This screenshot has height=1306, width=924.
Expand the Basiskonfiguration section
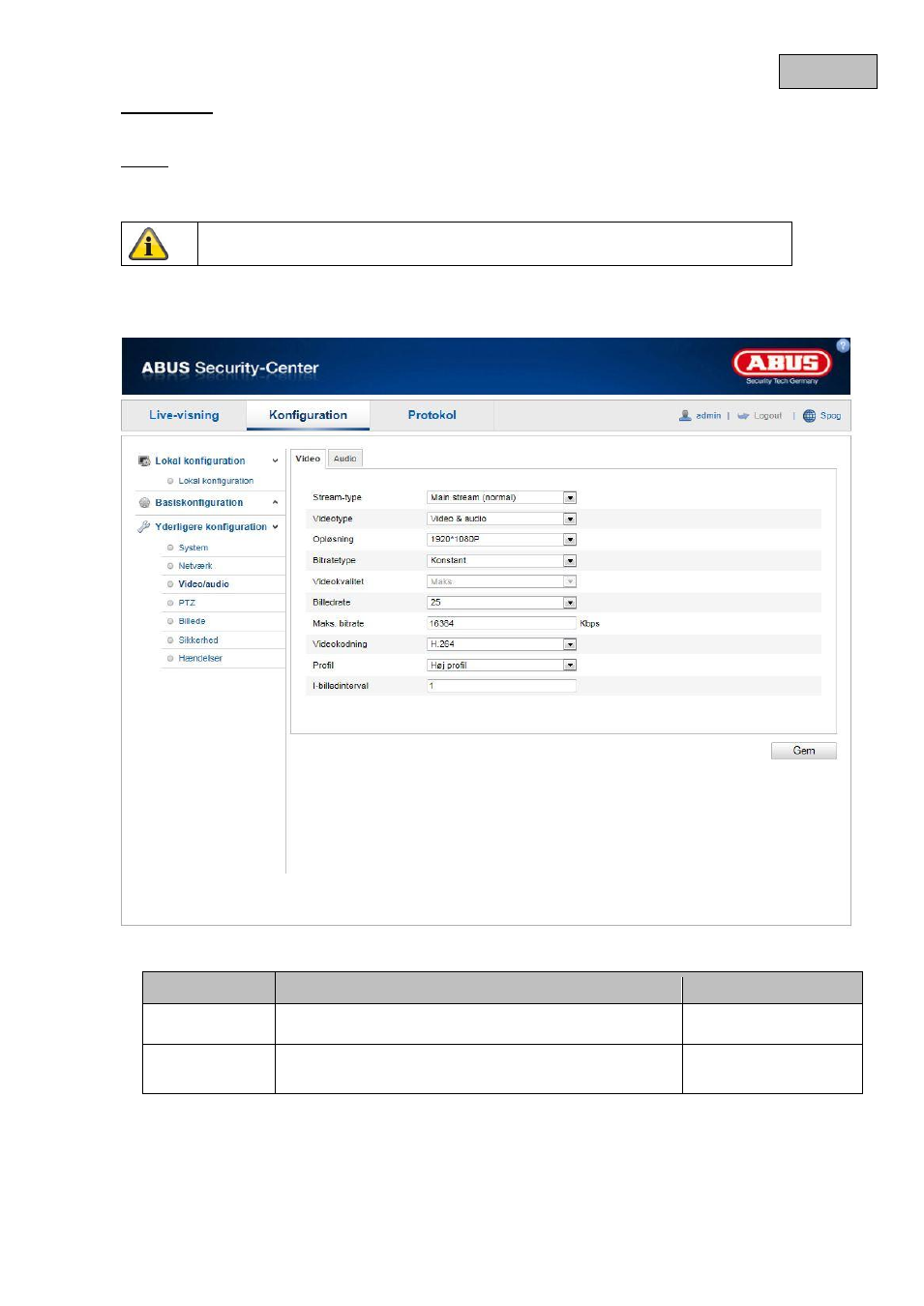(x=275, y=503)
